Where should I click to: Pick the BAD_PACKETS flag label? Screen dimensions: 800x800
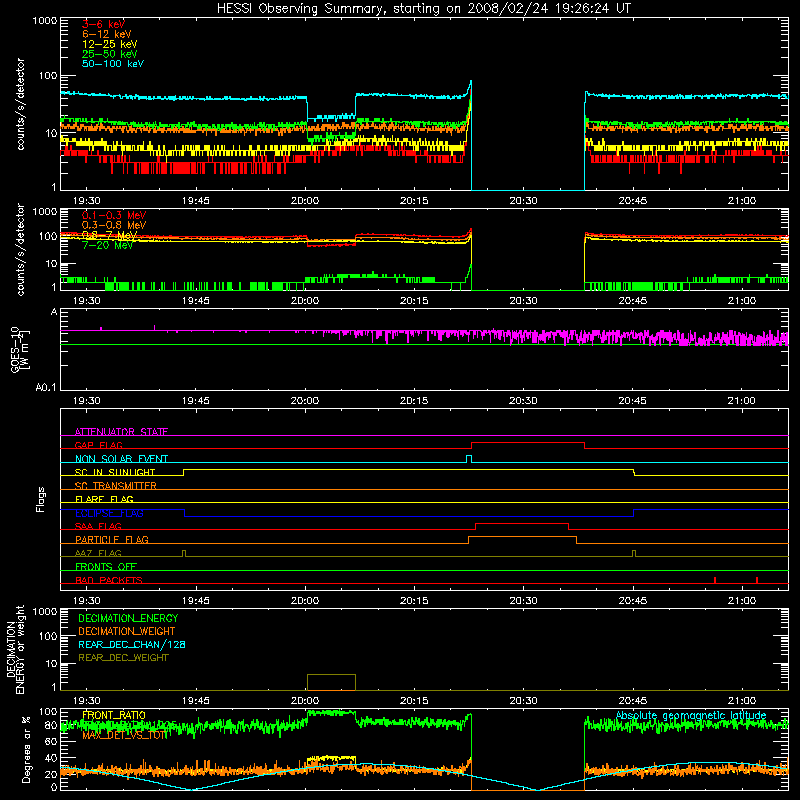pos(109,580)
